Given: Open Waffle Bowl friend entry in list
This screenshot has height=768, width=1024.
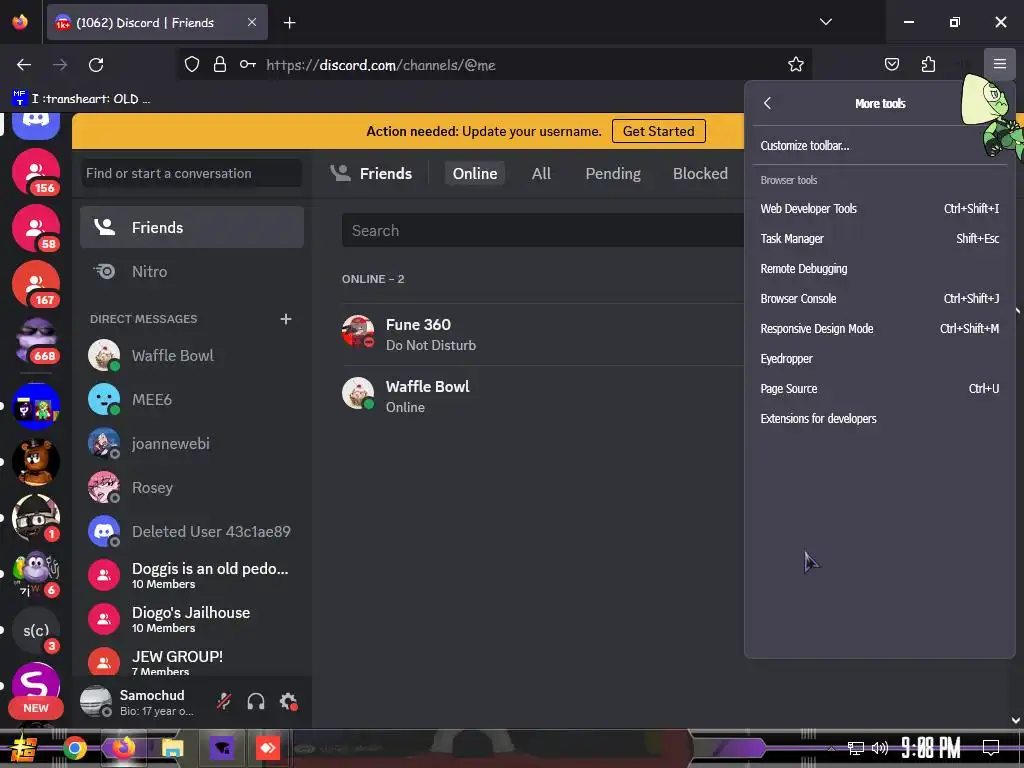Looking at the screenshot, I should point(542,396).
